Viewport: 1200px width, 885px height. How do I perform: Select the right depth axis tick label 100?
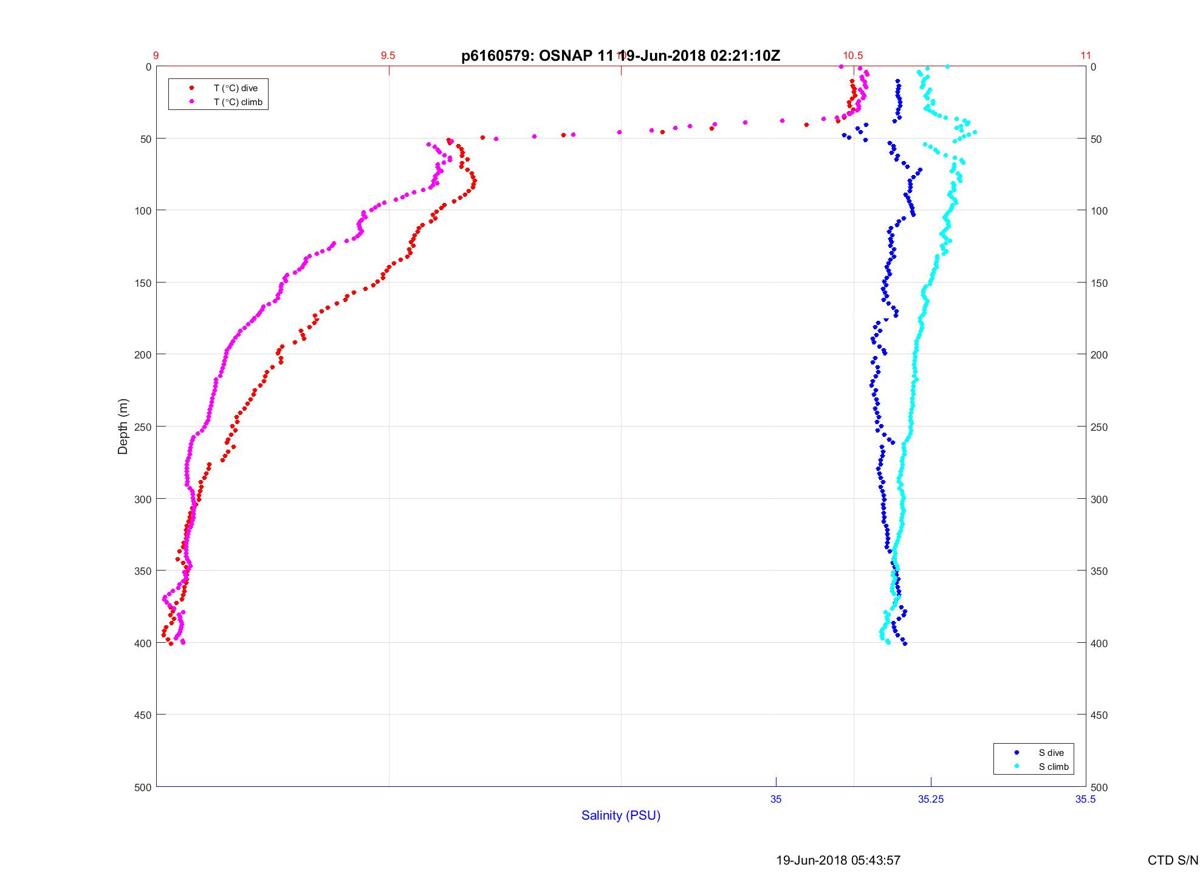pos(1100,211)
